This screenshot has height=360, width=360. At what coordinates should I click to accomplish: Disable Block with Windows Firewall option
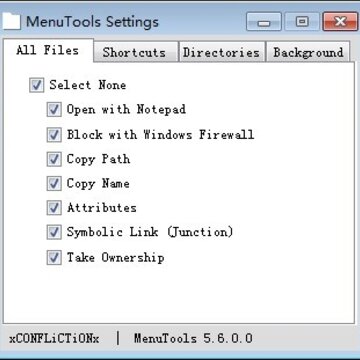tap(54, 135)
